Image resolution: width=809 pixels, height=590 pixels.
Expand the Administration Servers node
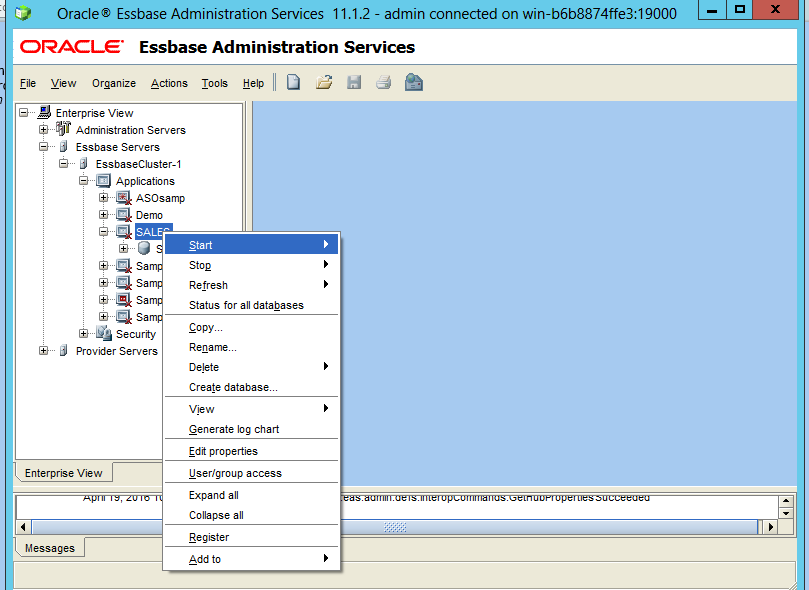click(43, 129)
